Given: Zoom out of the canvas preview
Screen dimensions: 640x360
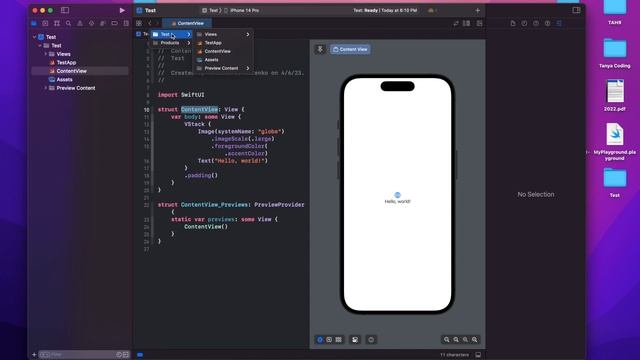Looking at the screenshot, I should click(447, 340).
